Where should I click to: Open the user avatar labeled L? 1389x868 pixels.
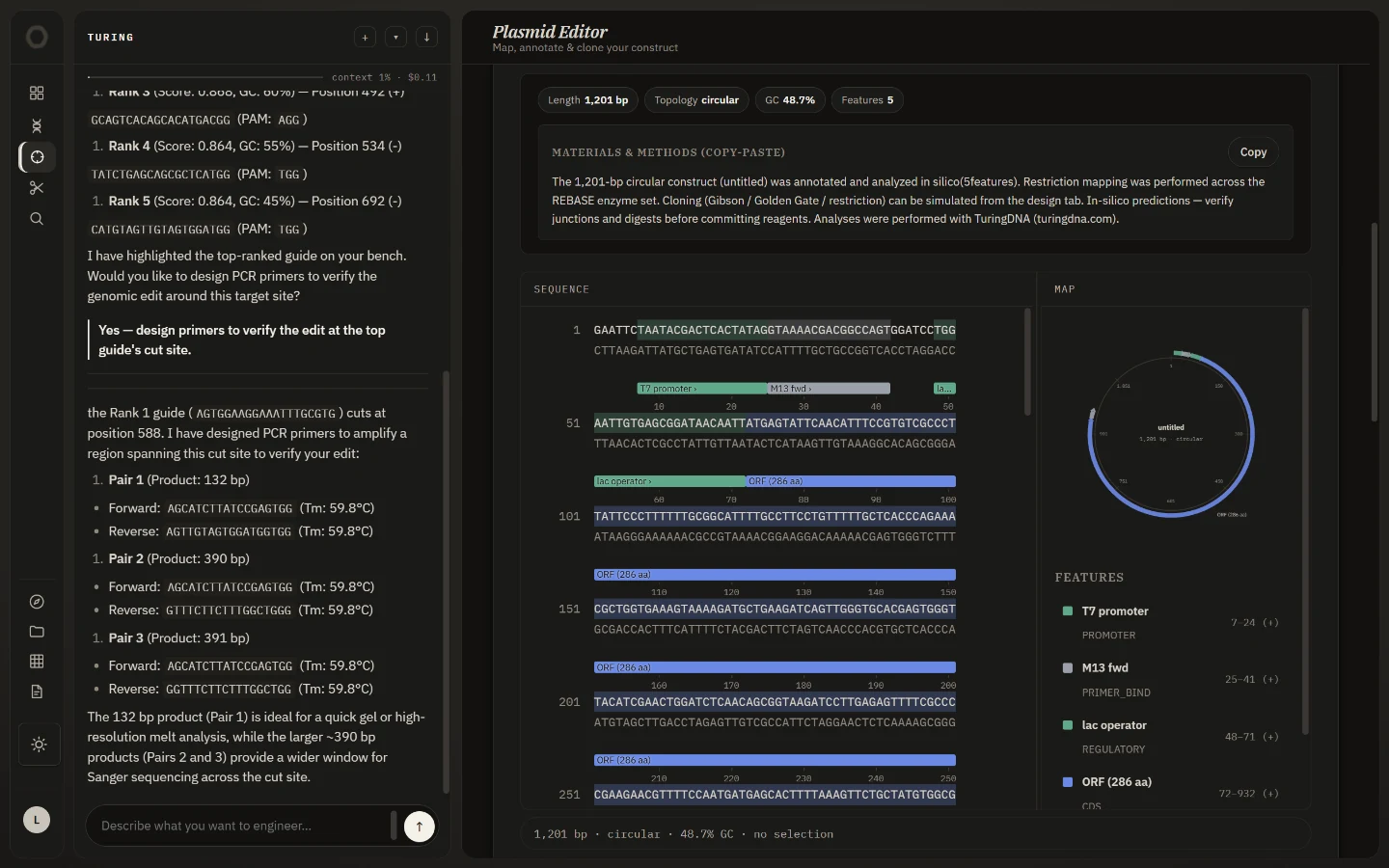click(x=37, y=820)
